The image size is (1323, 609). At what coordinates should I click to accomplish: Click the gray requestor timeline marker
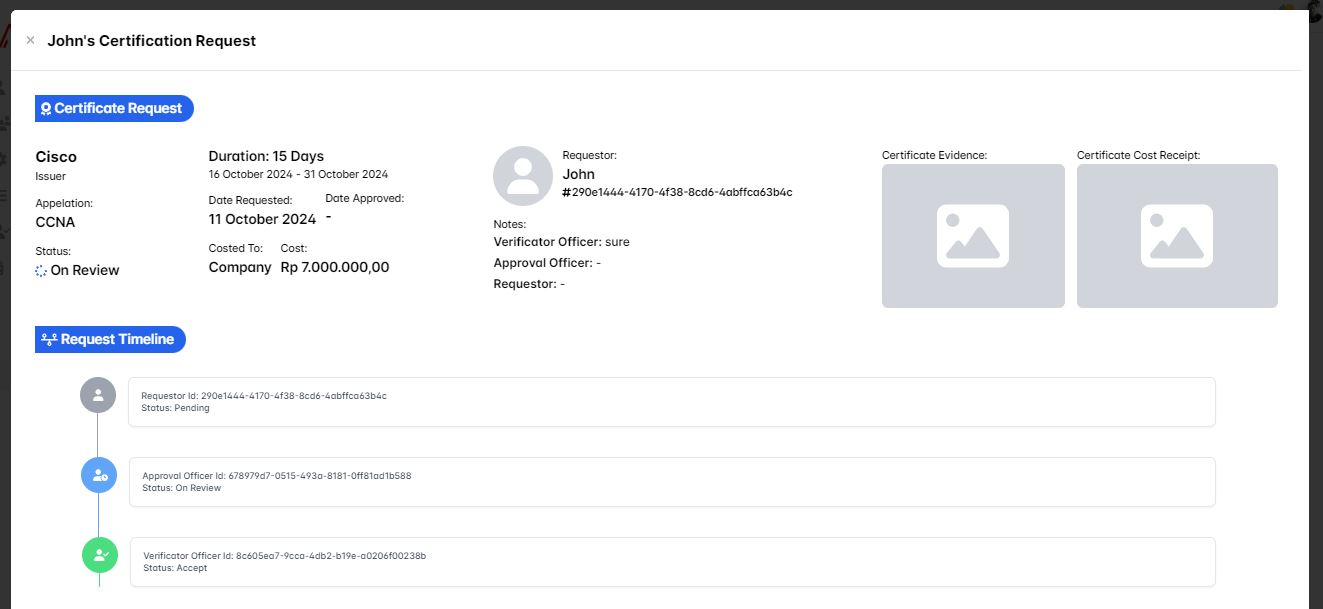(98, 395)
